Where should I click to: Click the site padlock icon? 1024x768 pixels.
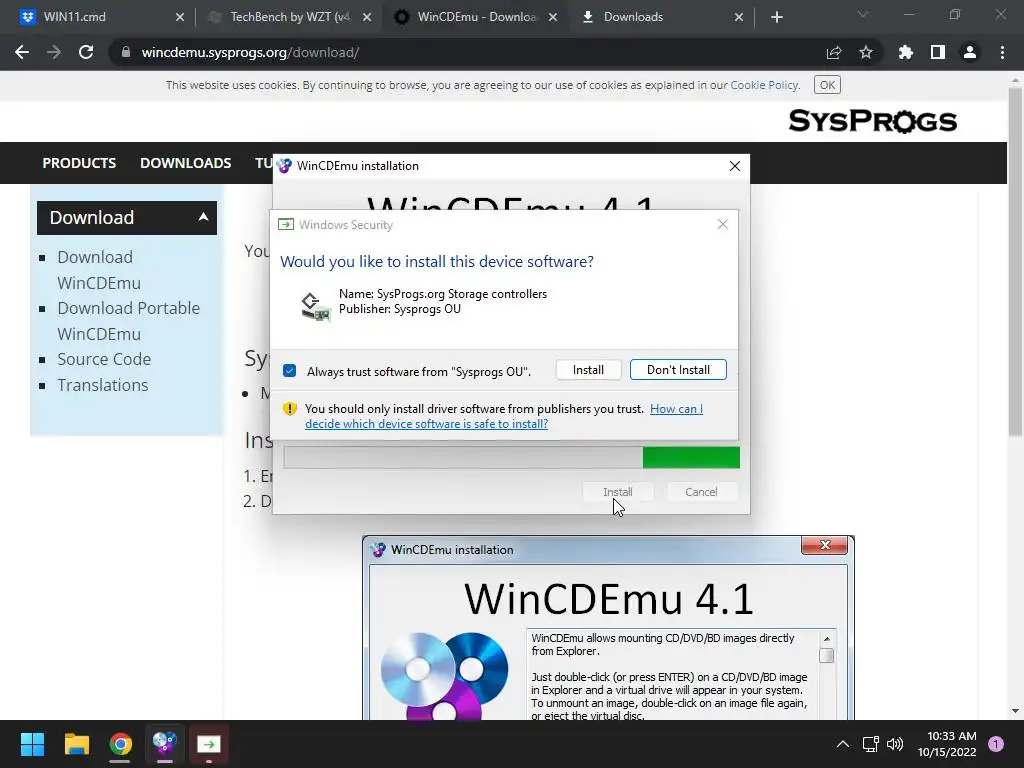click(x=126, y=52)
